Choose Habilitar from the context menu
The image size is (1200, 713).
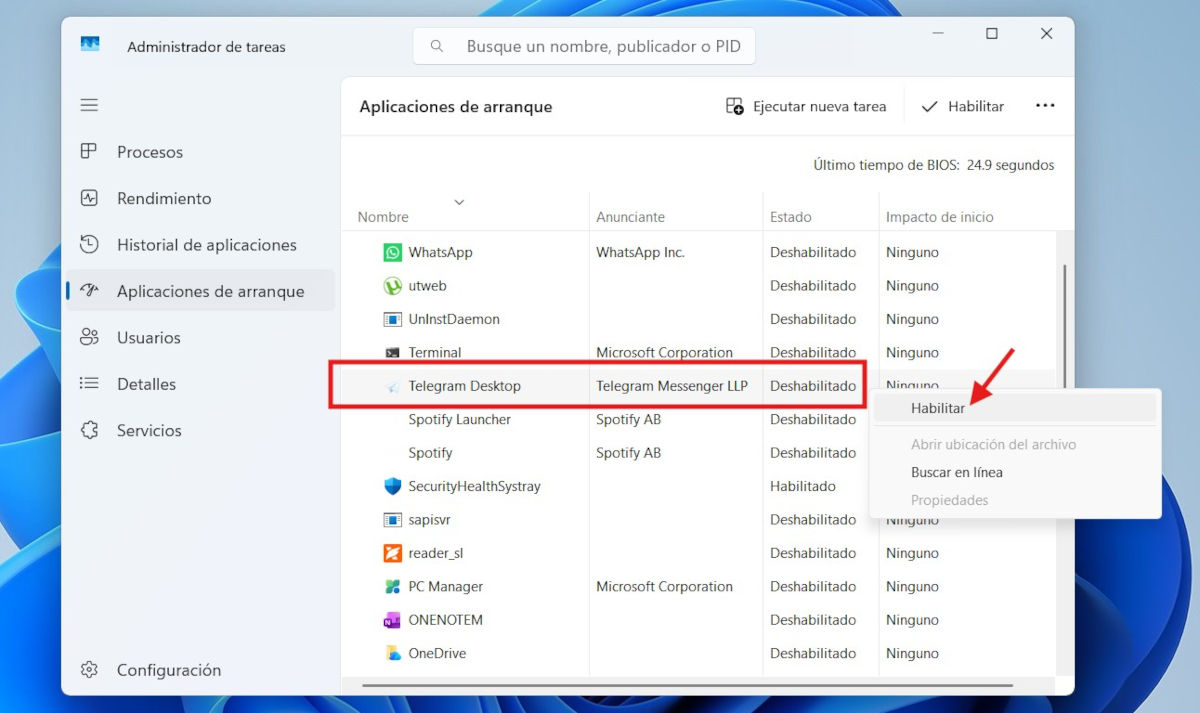pos(938,407)
